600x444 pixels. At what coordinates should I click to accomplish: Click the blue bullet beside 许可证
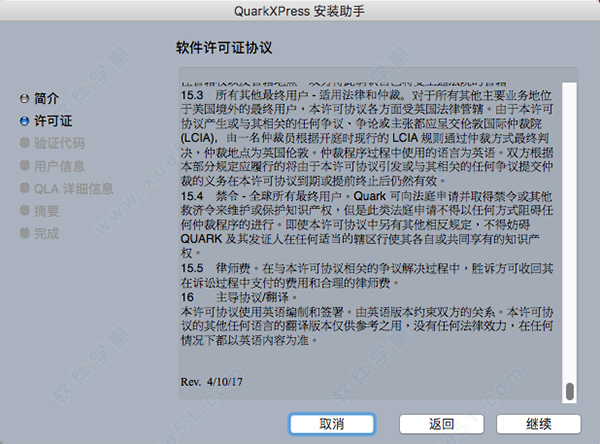24,121
